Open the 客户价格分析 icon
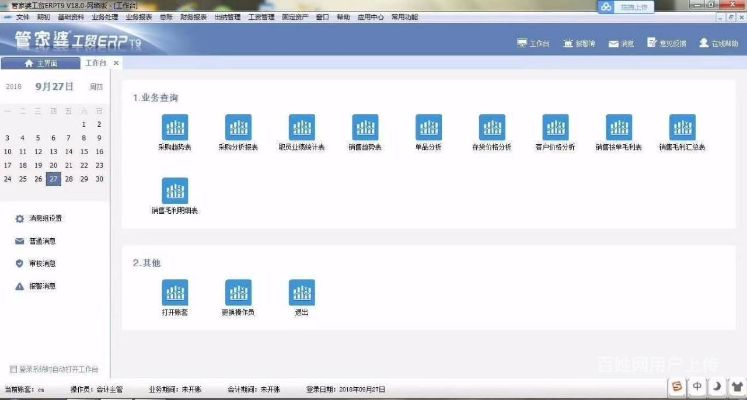747x400 pixels. click(555, 127)
